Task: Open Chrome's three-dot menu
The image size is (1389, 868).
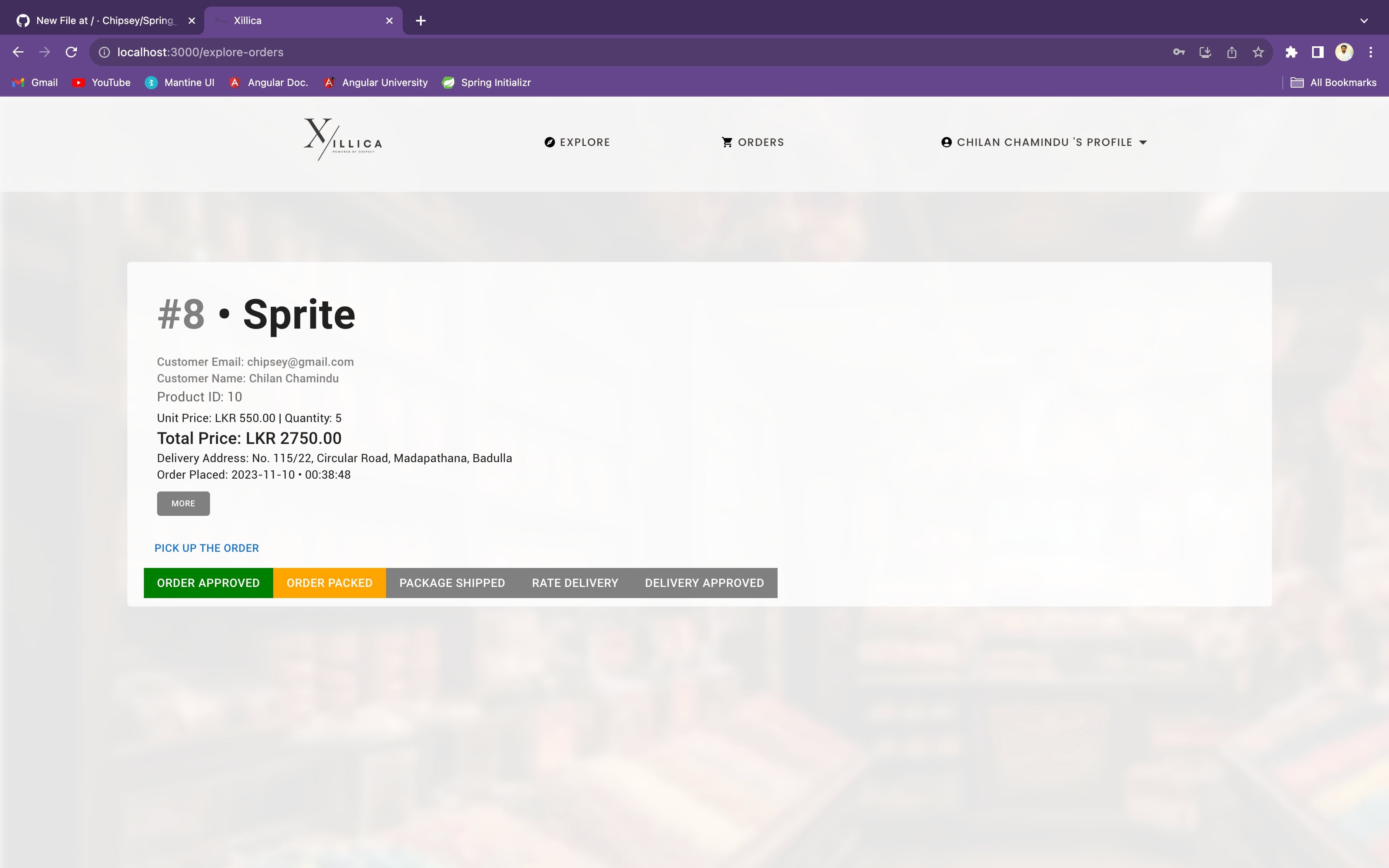Action: tap(1371, 52)
